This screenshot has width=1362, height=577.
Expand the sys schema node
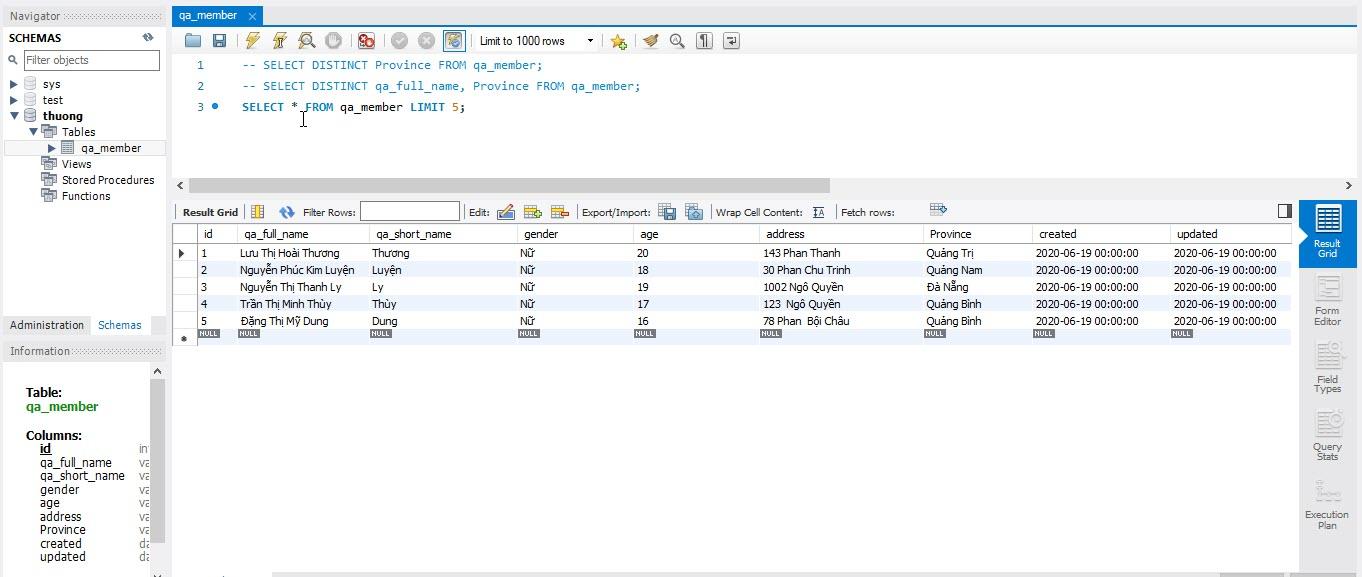13,84
